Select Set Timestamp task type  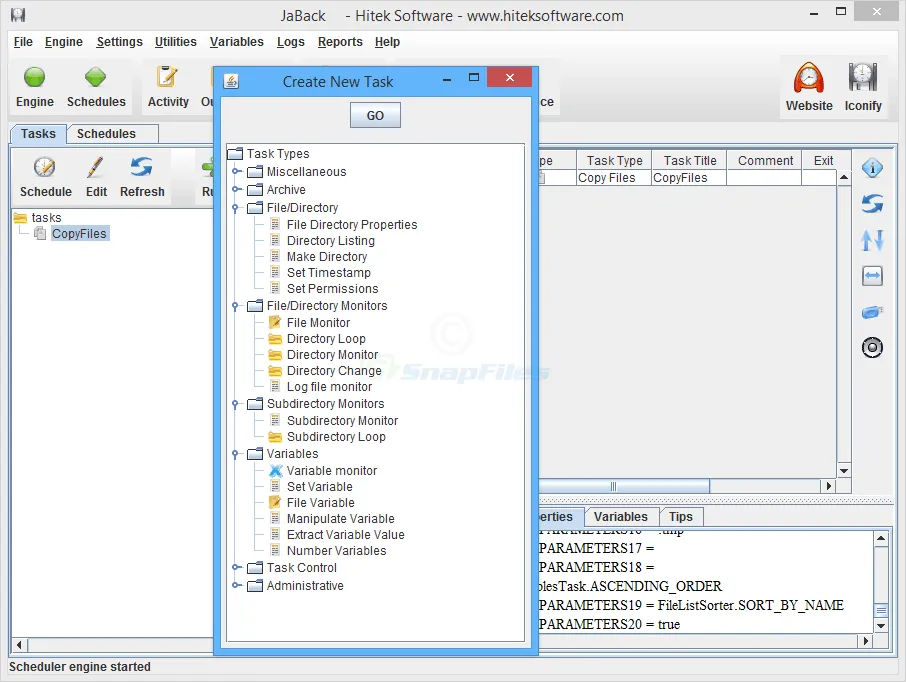(x=329, y=273)
